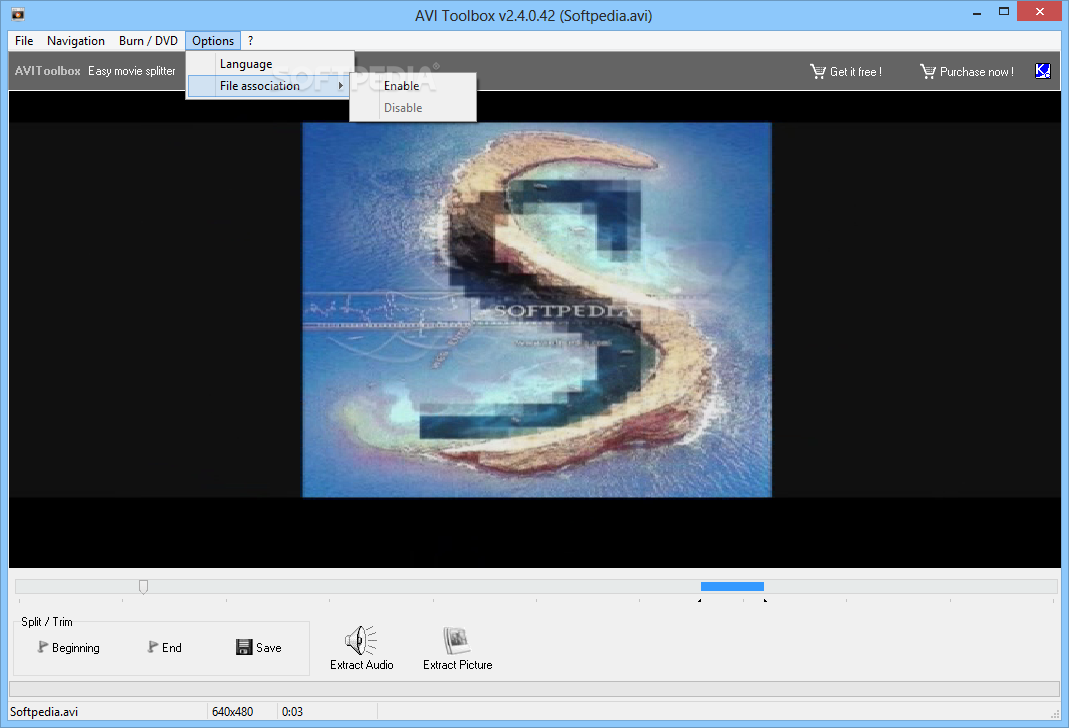Click the Extract Audio speaker icon
Screen dimensions: 1069x728
[x=361, y=640]
